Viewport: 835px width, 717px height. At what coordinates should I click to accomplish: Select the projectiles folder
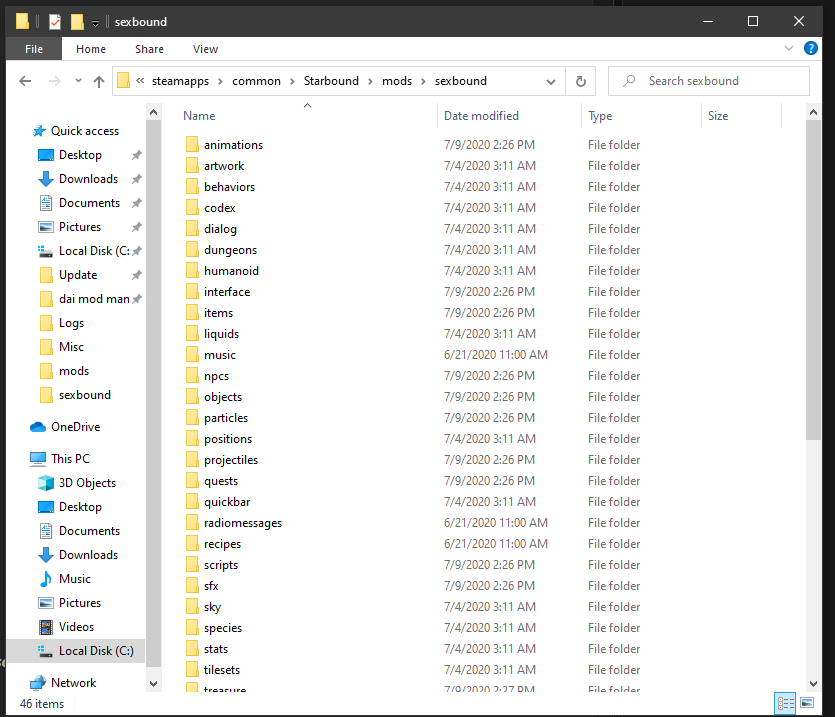(231, 460)
